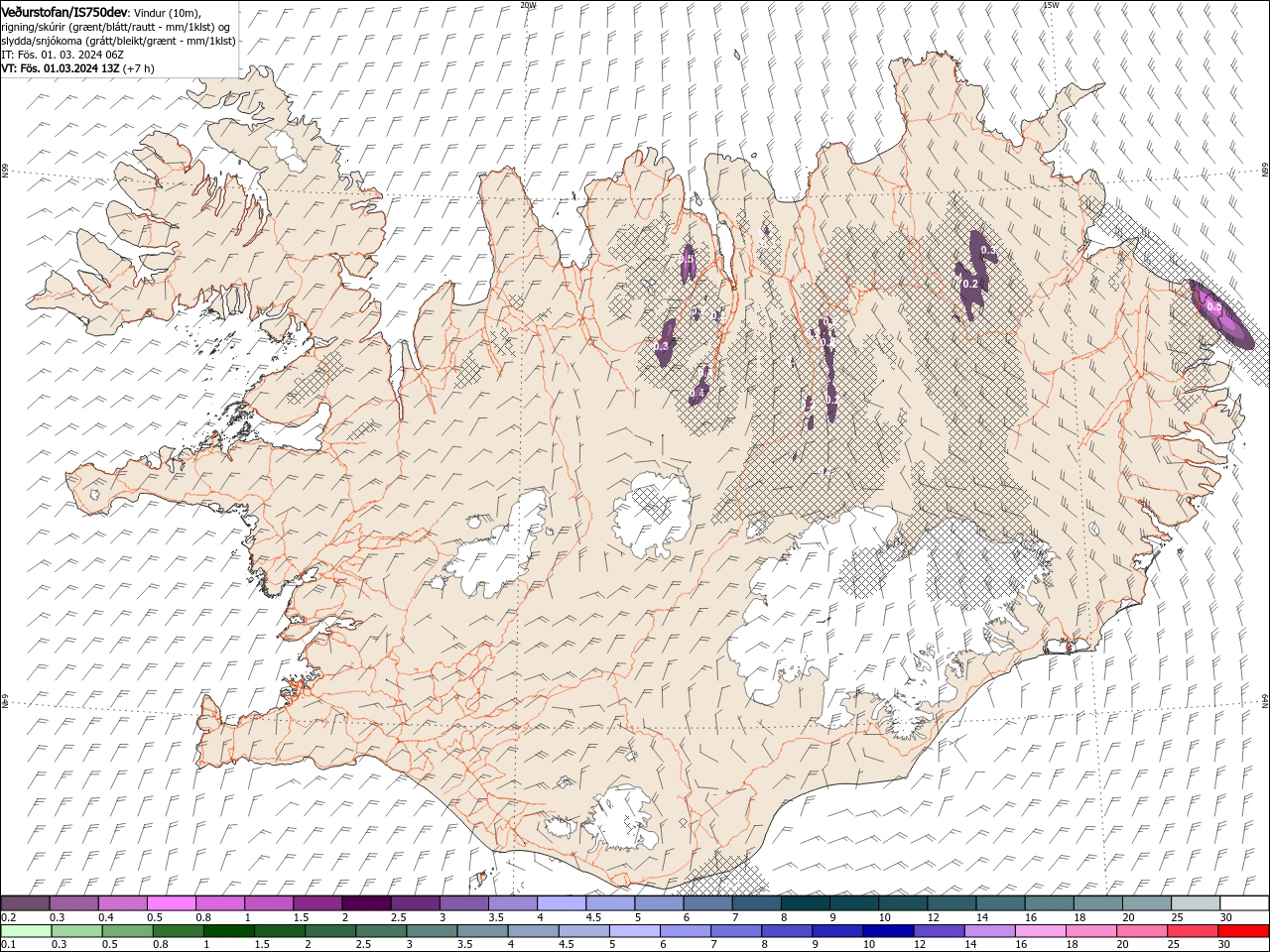Click the 'VT: Fös. 01.03.2024 13Z (+7 h)' line
Screen dimensions: 1270x952
click(77, 68)
